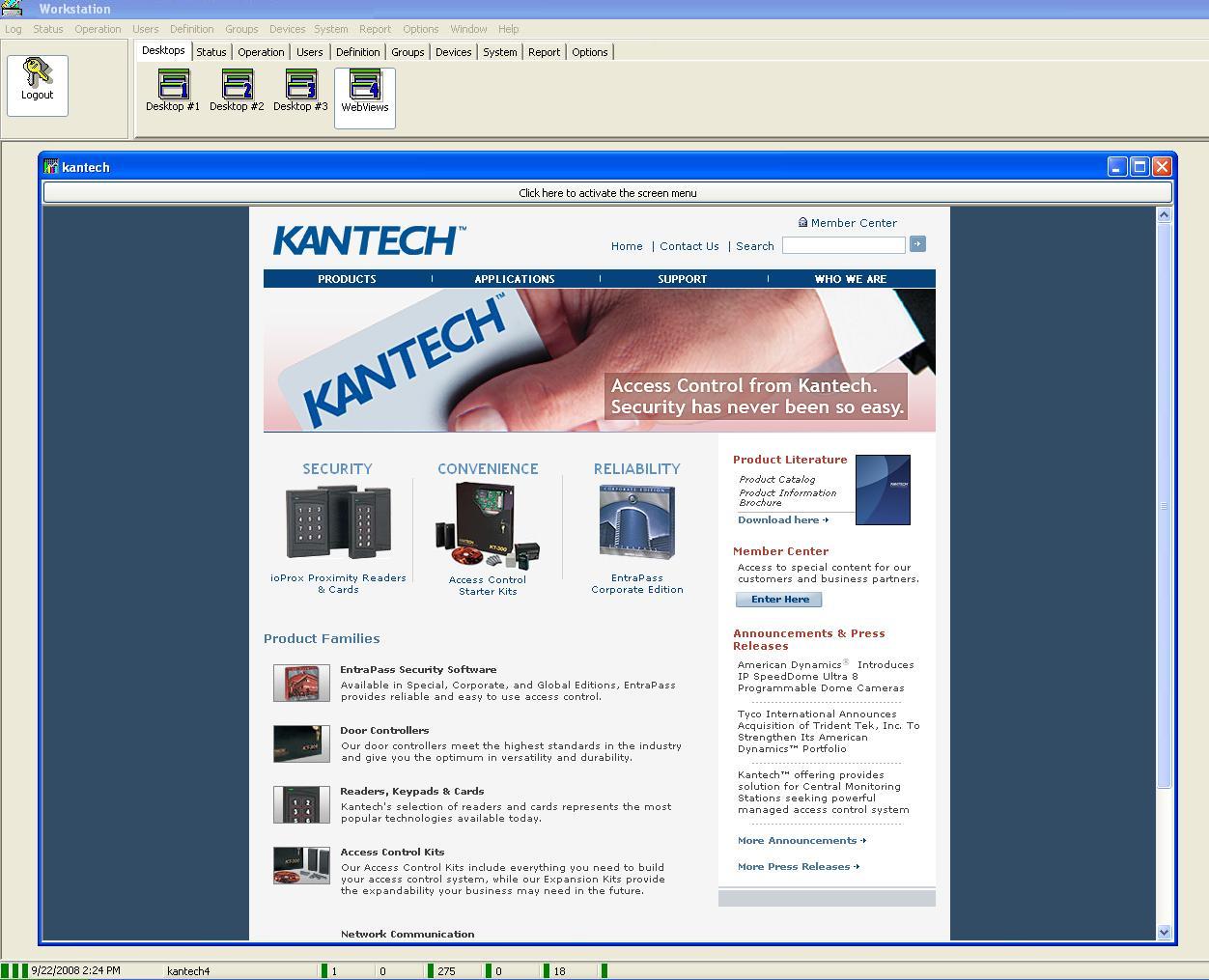1209x980 pixels.
Task: Open the Access Control Kits heading link
Action: coord(392,852)
